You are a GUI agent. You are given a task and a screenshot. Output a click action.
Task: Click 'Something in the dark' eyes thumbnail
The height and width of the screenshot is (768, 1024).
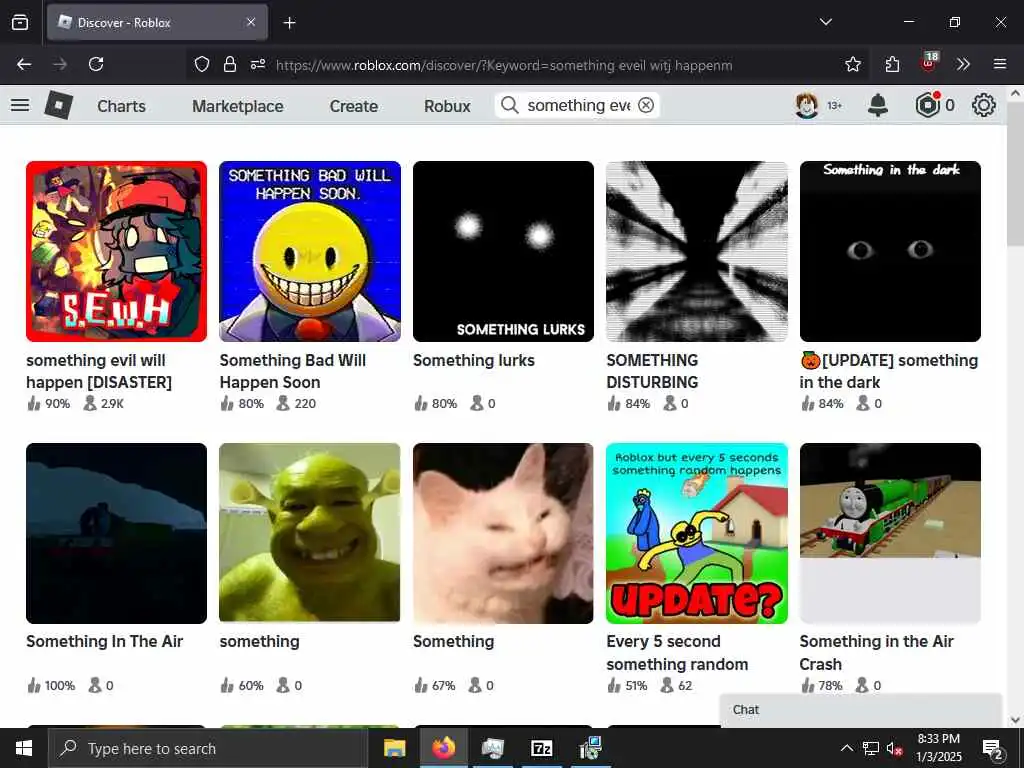pos(890,251)
